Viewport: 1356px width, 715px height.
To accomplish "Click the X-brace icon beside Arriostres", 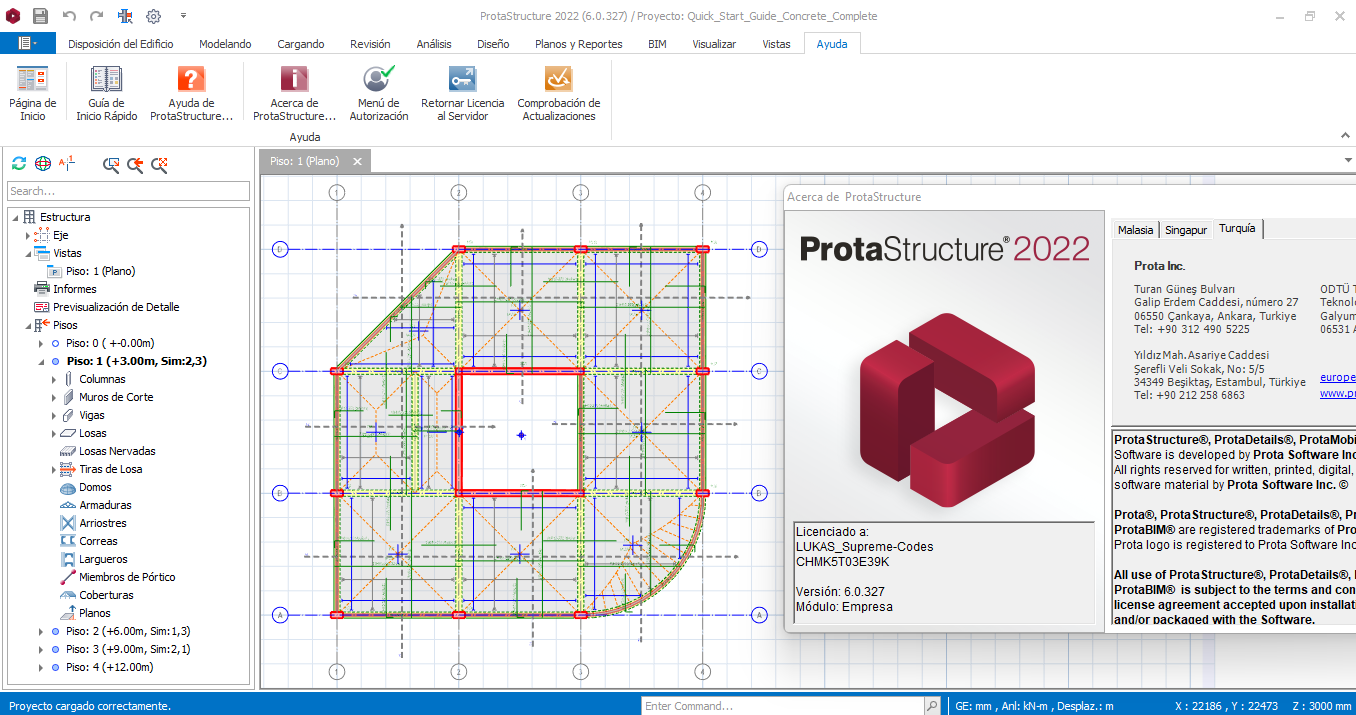I will click(68, 523).
